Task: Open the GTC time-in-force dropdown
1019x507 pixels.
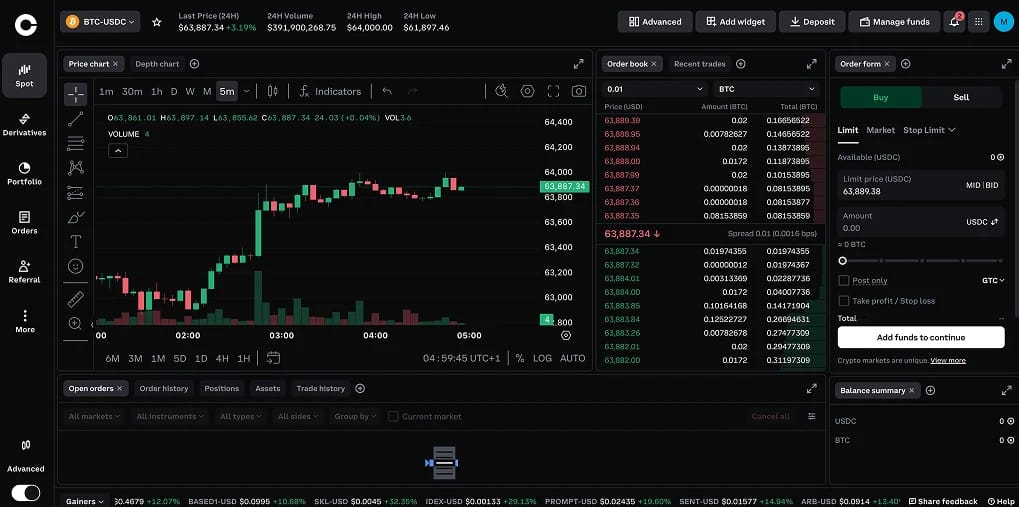Action: pos(993,280)
